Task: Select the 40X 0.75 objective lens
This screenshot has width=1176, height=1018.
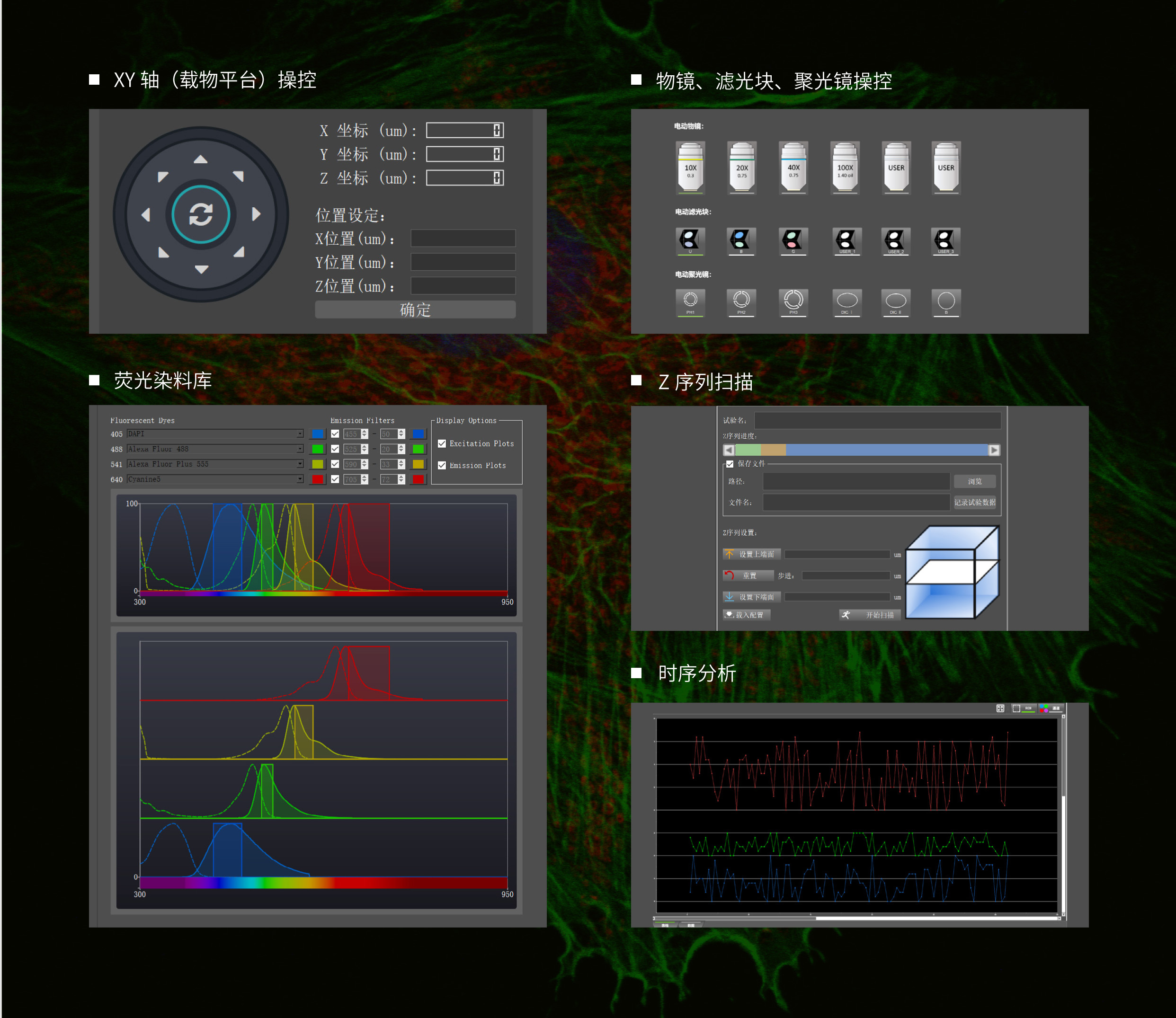Action: click(x=793, y=168)
